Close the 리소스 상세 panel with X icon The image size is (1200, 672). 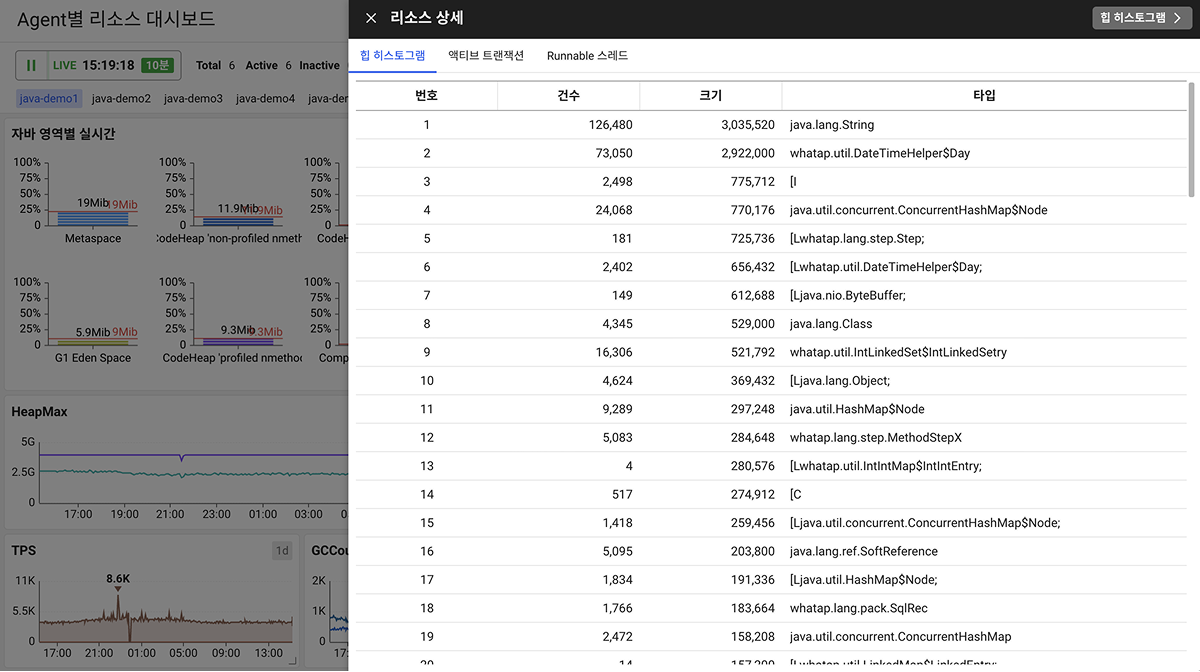371,18
